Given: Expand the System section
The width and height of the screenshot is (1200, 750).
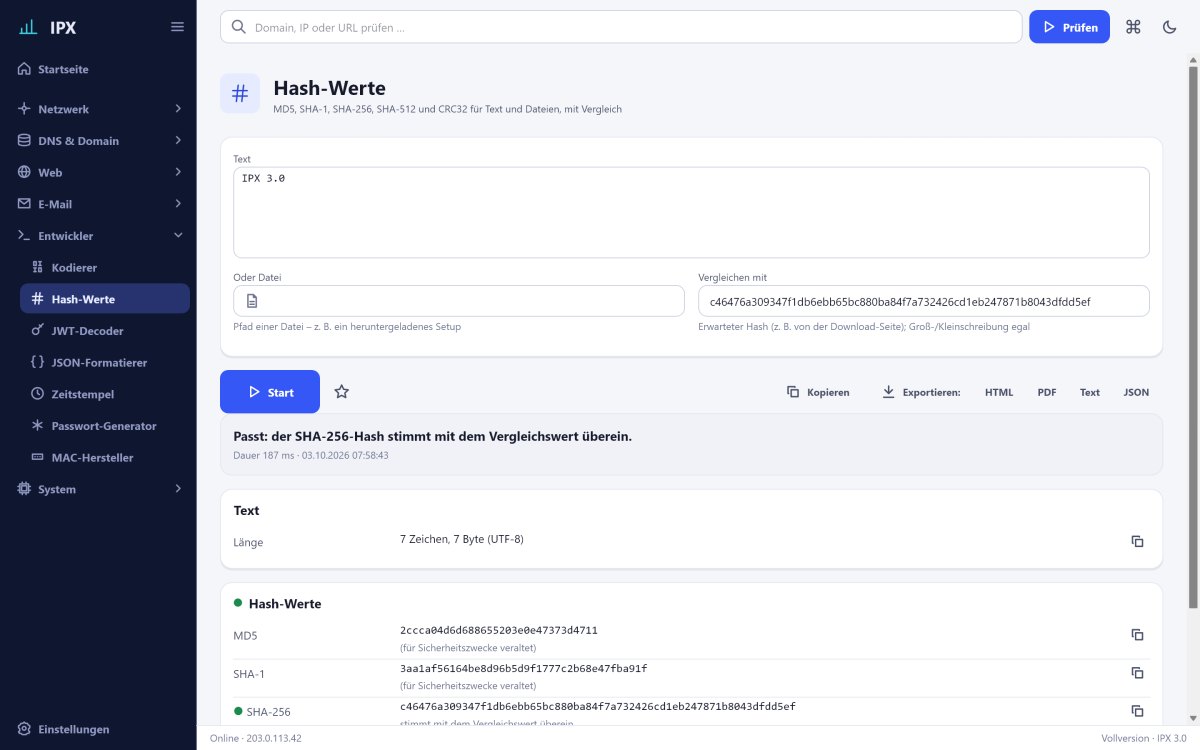Looking at the screenshot, I should coord(178,489).
